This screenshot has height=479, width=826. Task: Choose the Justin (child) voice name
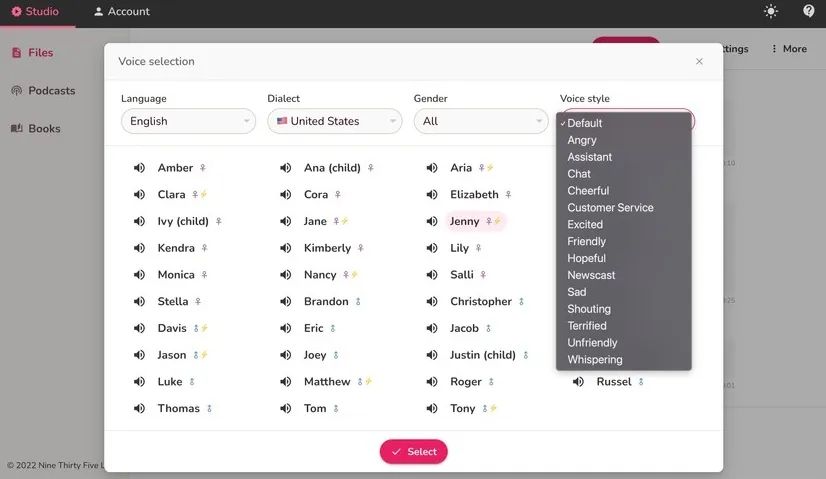point(483,355)
